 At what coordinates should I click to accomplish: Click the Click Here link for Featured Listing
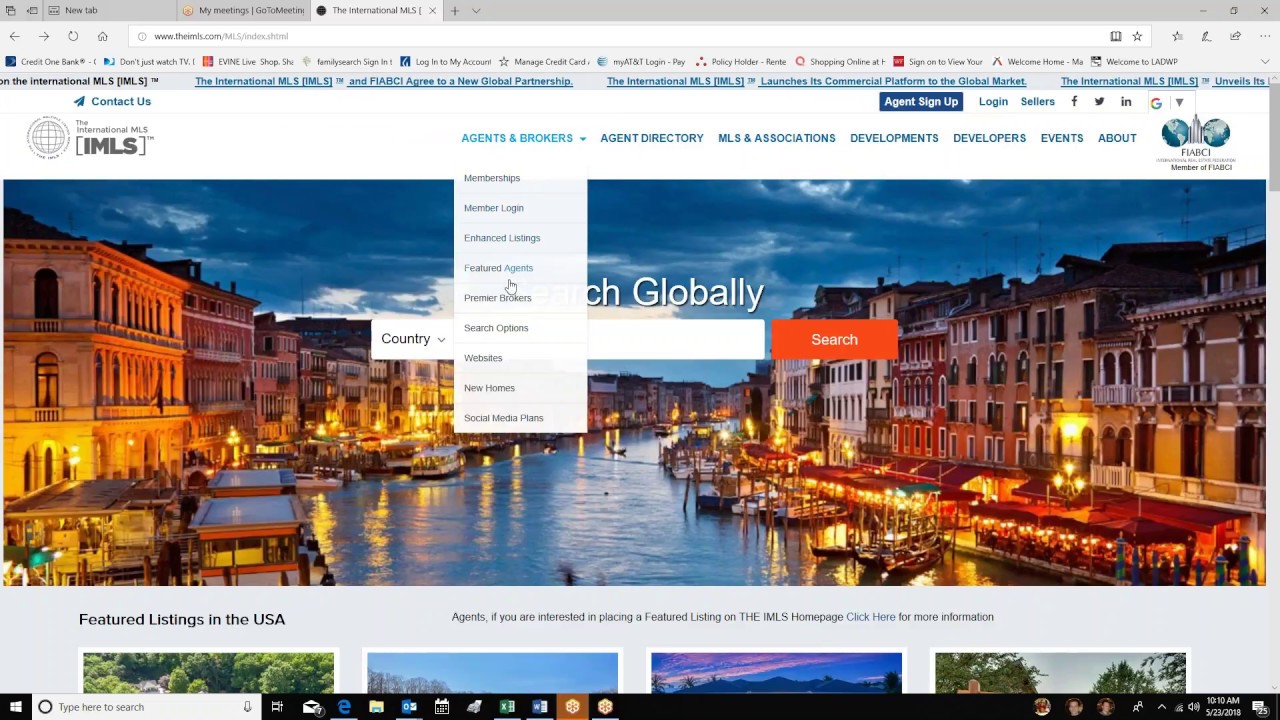[871, 617]
